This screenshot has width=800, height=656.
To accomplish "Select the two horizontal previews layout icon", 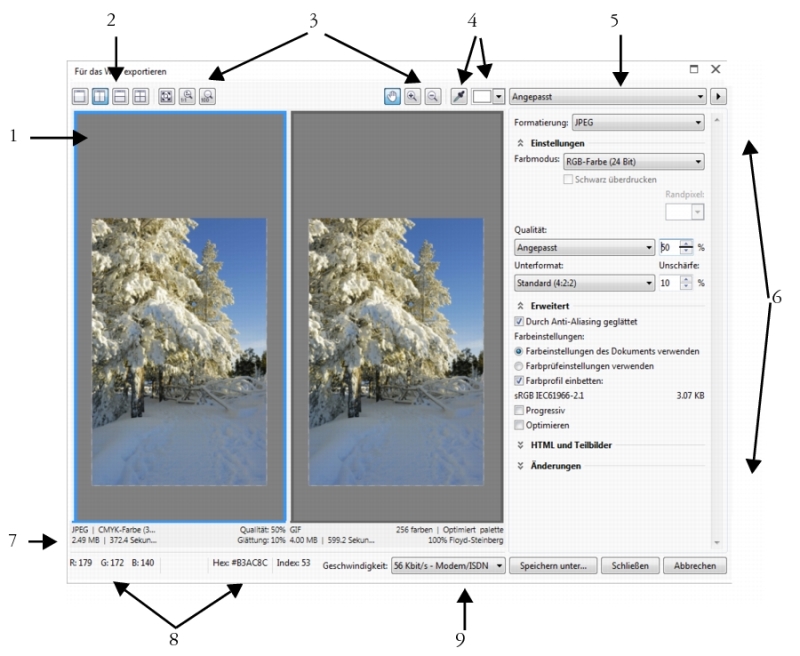I will [122, 97].
